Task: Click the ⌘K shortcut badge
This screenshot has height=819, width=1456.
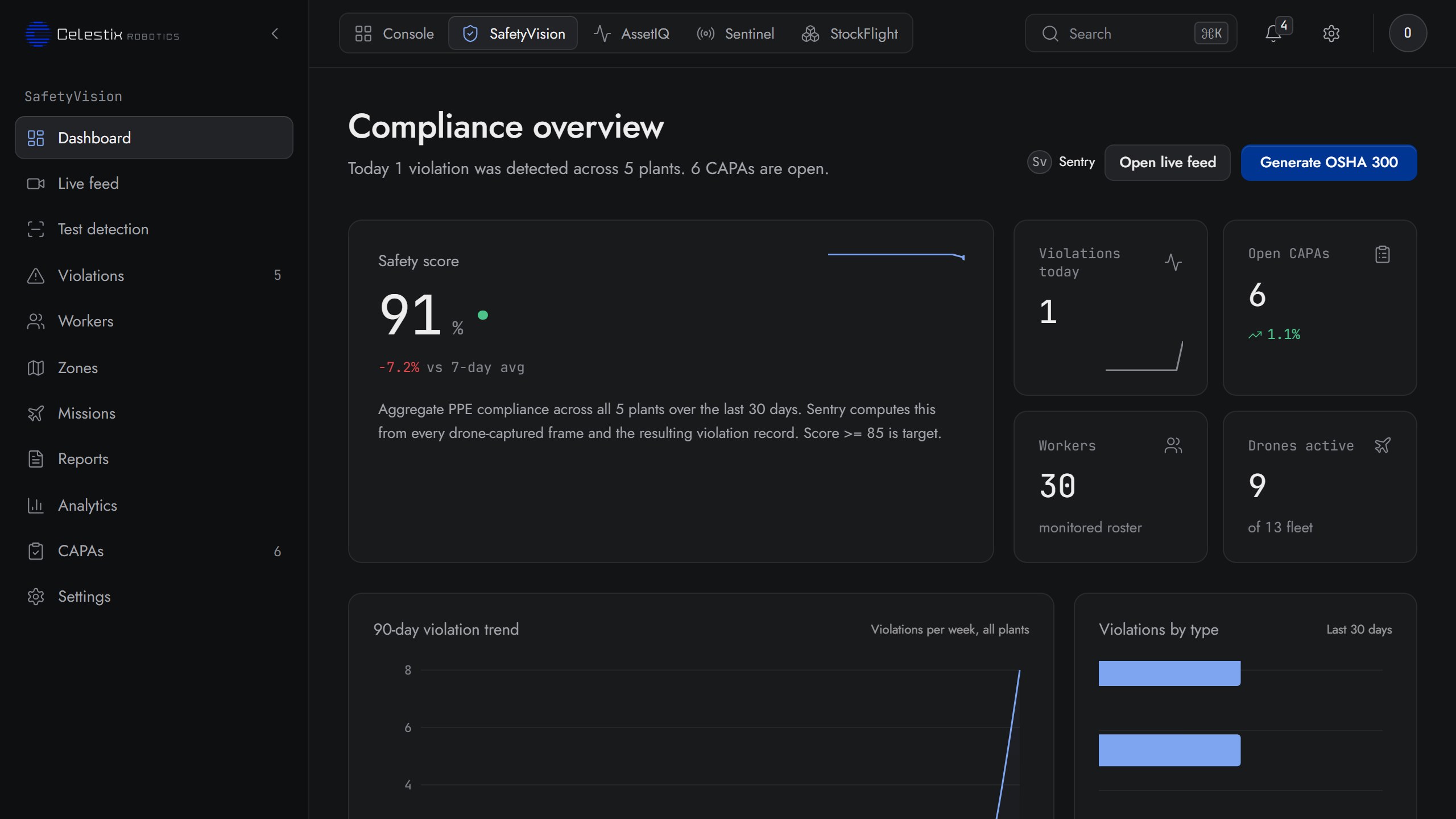Action: [1211, 34]
